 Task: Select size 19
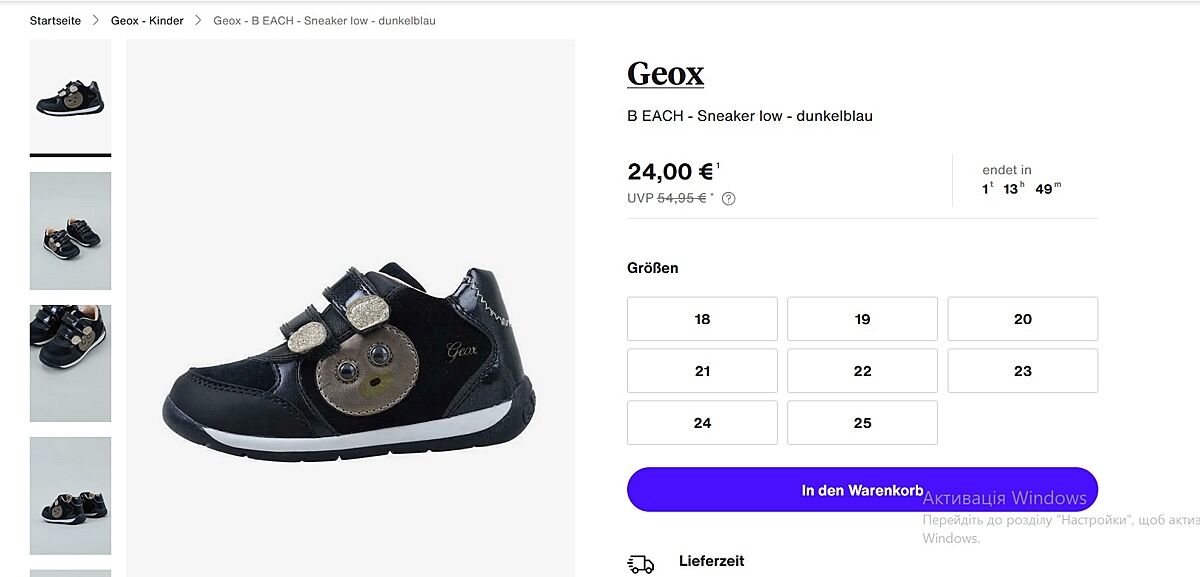pos(862,319)
